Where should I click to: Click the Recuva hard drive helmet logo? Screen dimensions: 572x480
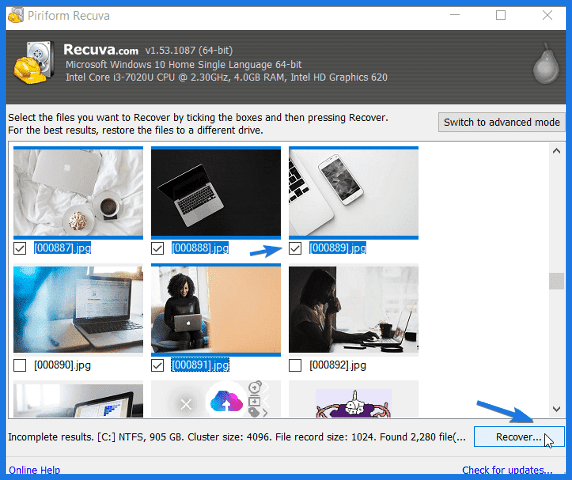click(x=34, y=63)
